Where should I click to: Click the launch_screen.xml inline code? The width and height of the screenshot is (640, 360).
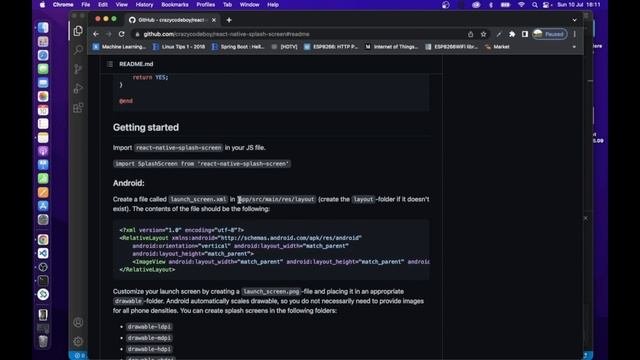(198, 200)
